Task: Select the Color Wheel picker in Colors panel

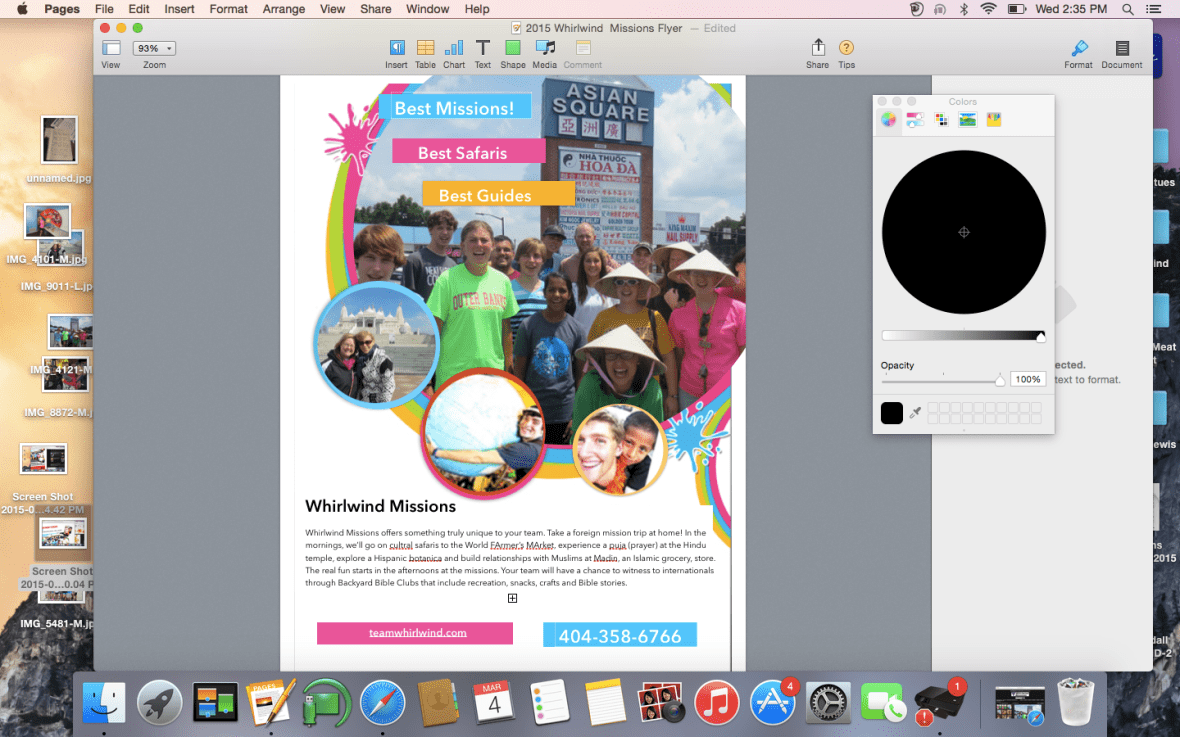Action: pos(887,118)
